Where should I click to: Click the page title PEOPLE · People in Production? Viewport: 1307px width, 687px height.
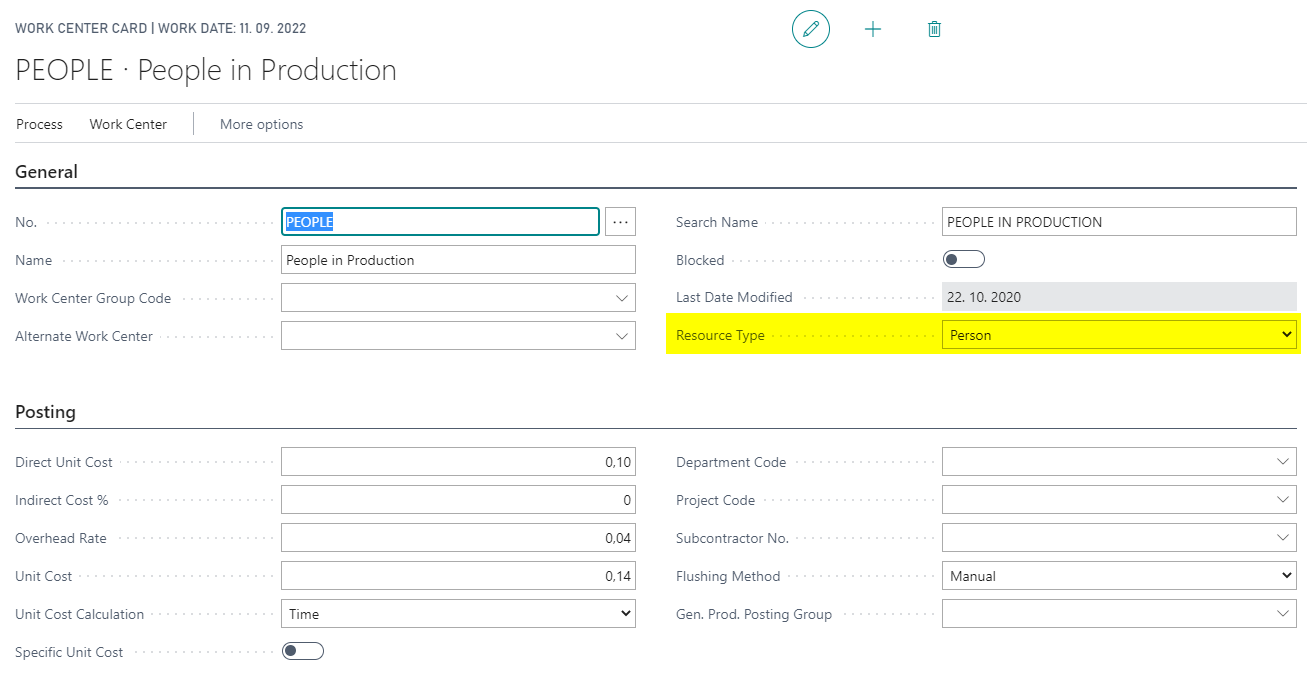point(206,70)
